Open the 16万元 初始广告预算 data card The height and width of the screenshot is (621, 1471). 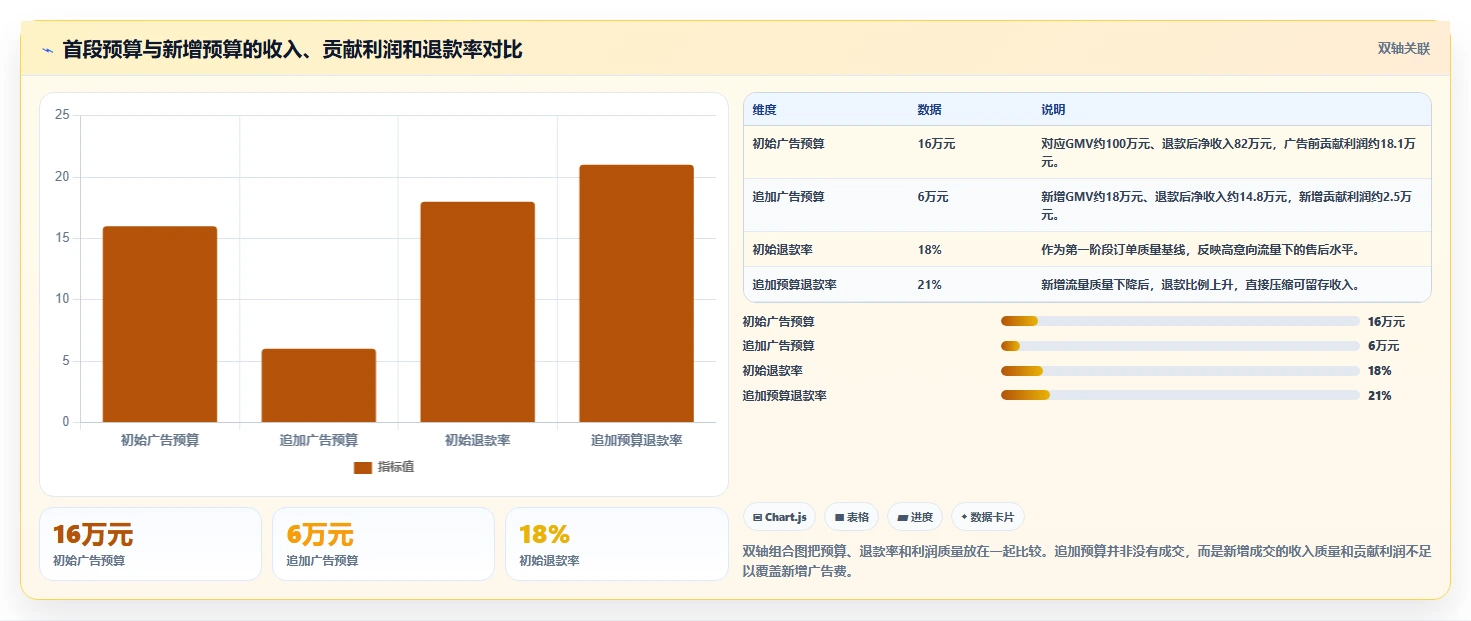click(x=150, y=544)
